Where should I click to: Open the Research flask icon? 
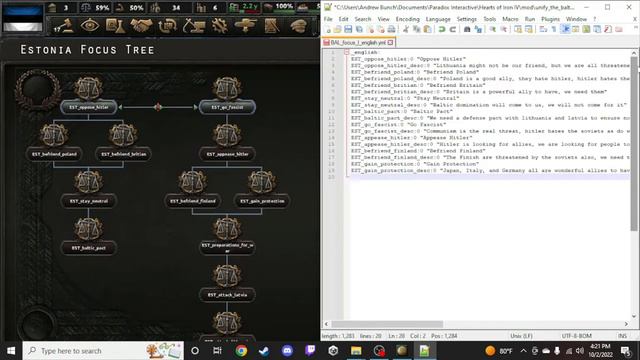[116, 26]
